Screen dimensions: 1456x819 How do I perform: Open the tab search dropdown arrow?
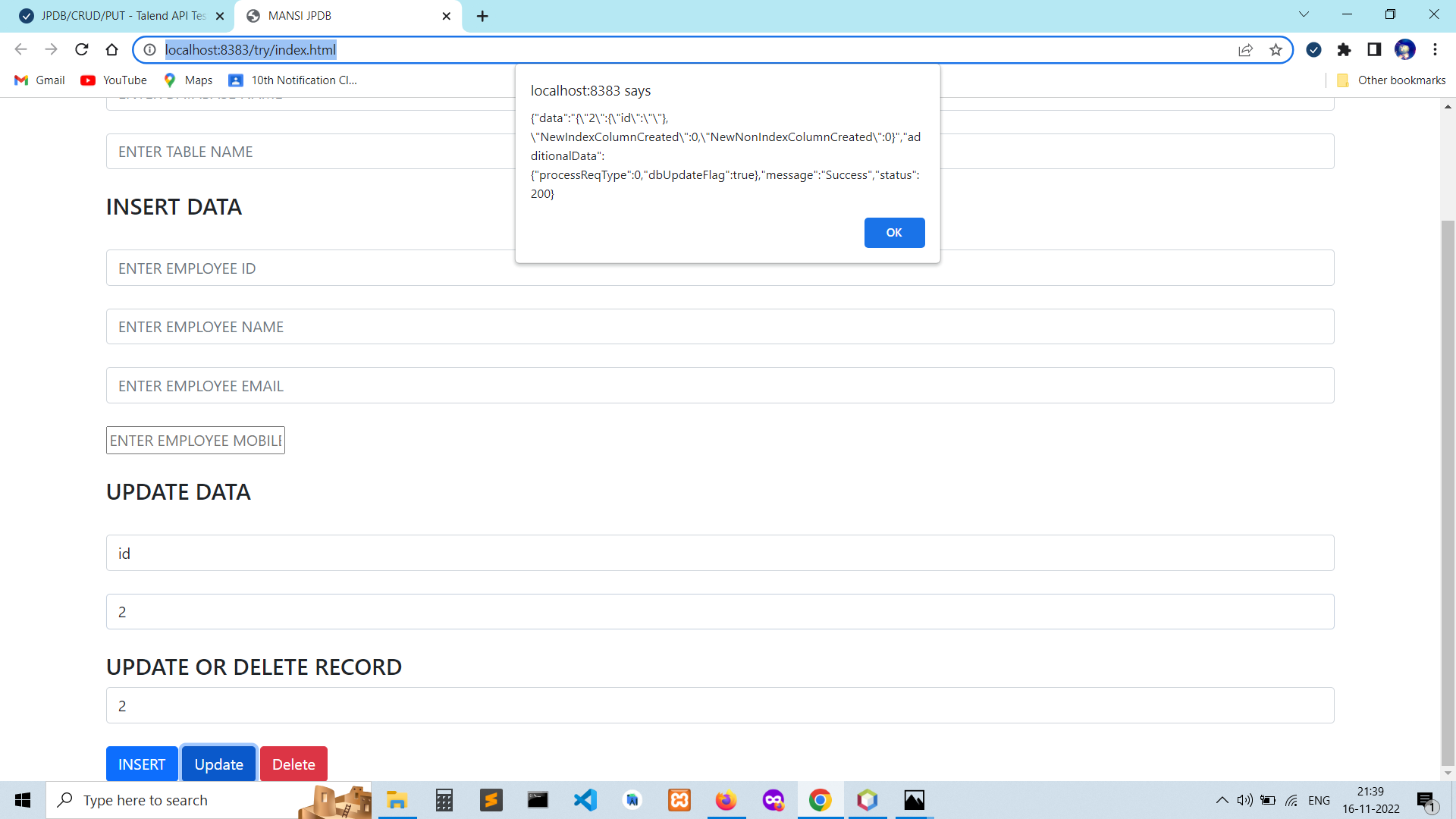point(1304,14)
